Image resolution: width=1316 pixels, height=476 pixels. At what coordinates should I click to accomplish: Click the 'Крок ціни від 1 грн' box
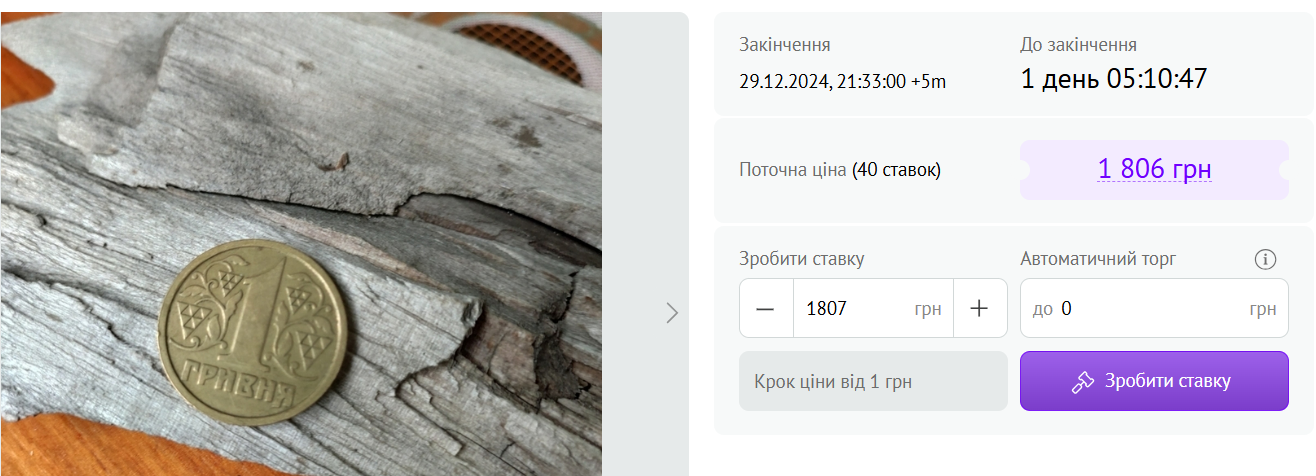click(x=873, y=381)
